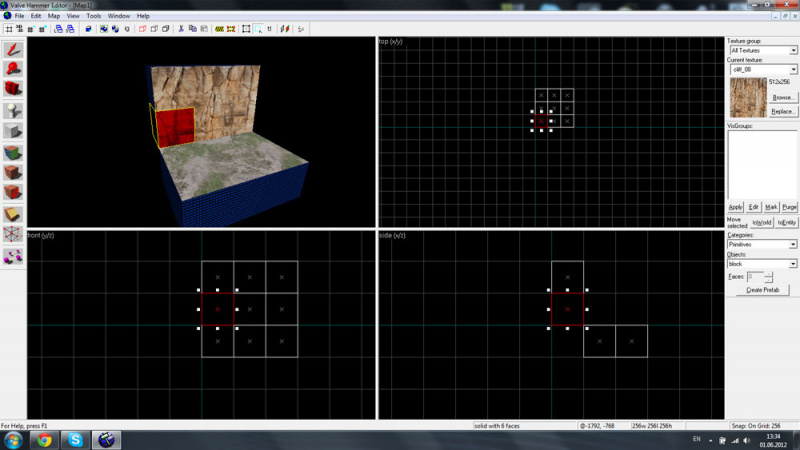The image size is (800, 450).
Task: Open the Edit menu
Action: click(36, 16)
